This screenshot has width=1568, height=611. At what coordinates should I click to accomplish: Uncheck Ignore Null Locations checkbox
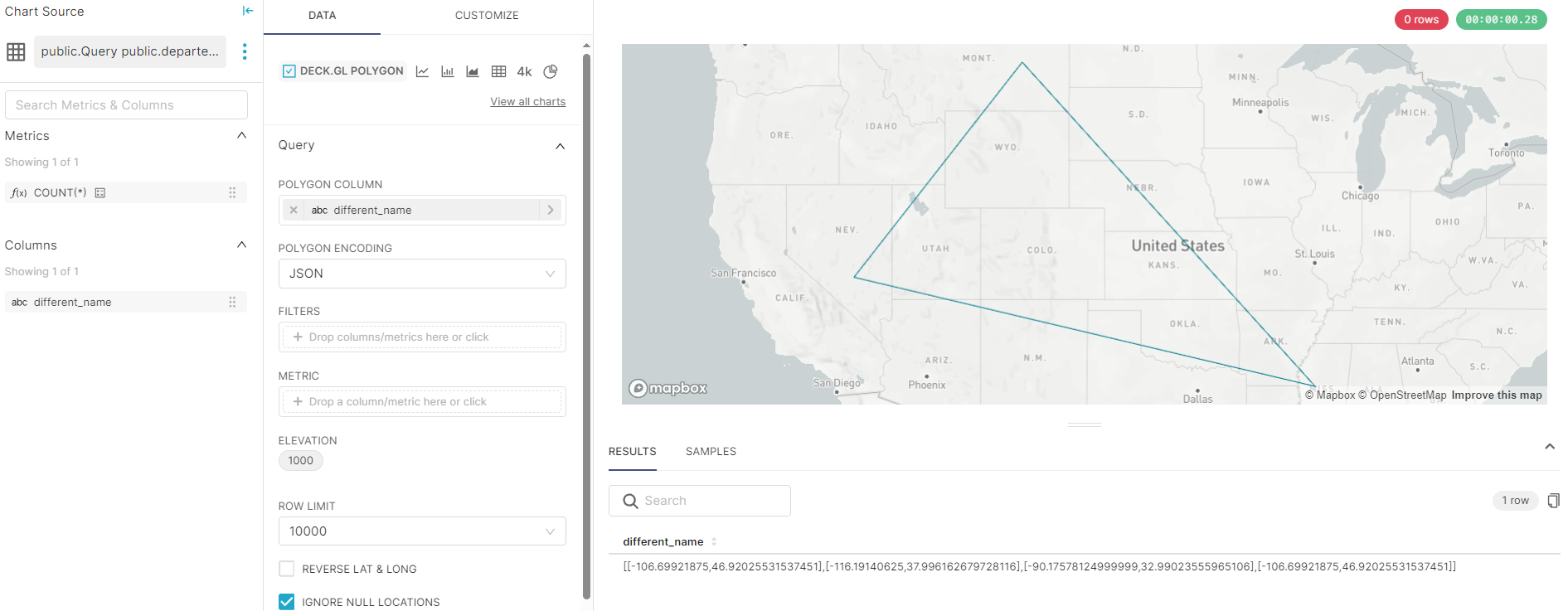pos(287,602)
